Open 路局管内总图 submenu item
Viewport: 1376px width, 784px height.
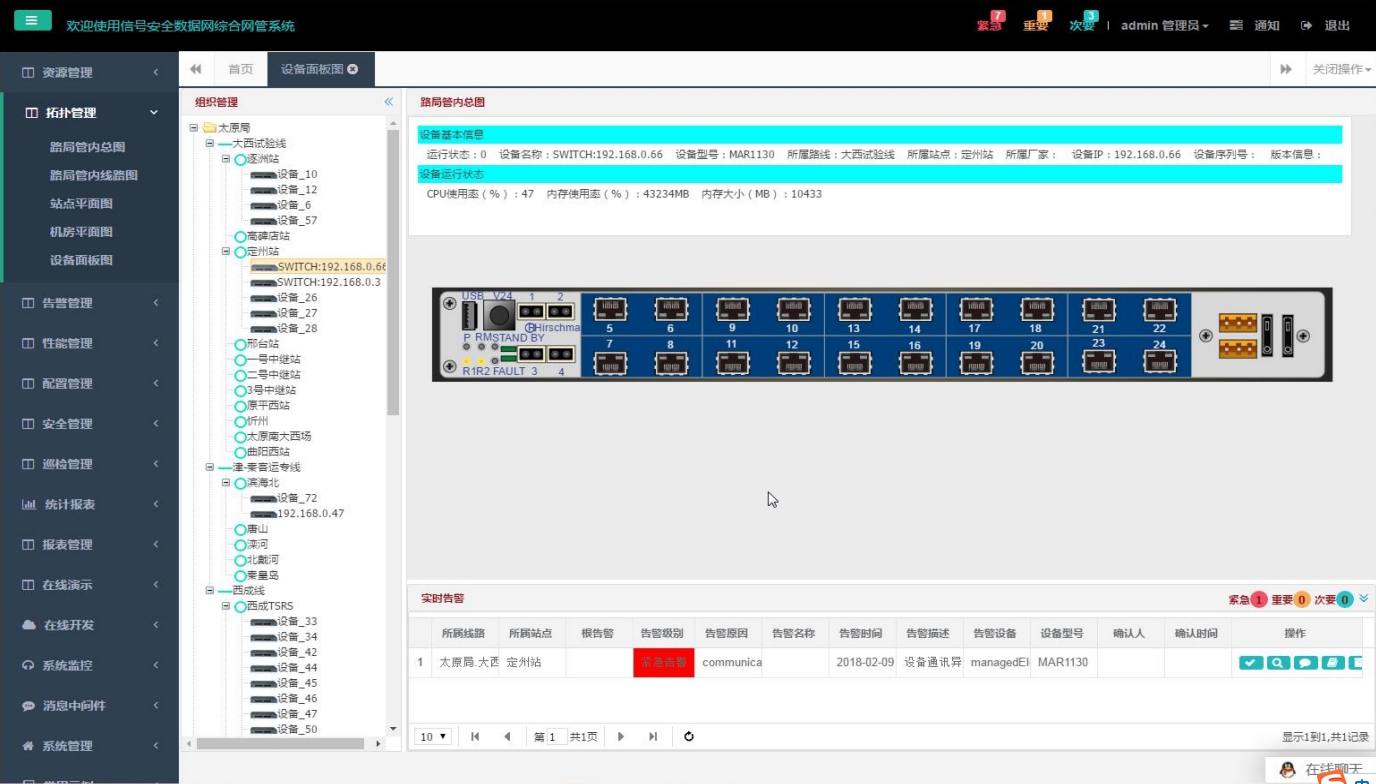pos(87,147)
